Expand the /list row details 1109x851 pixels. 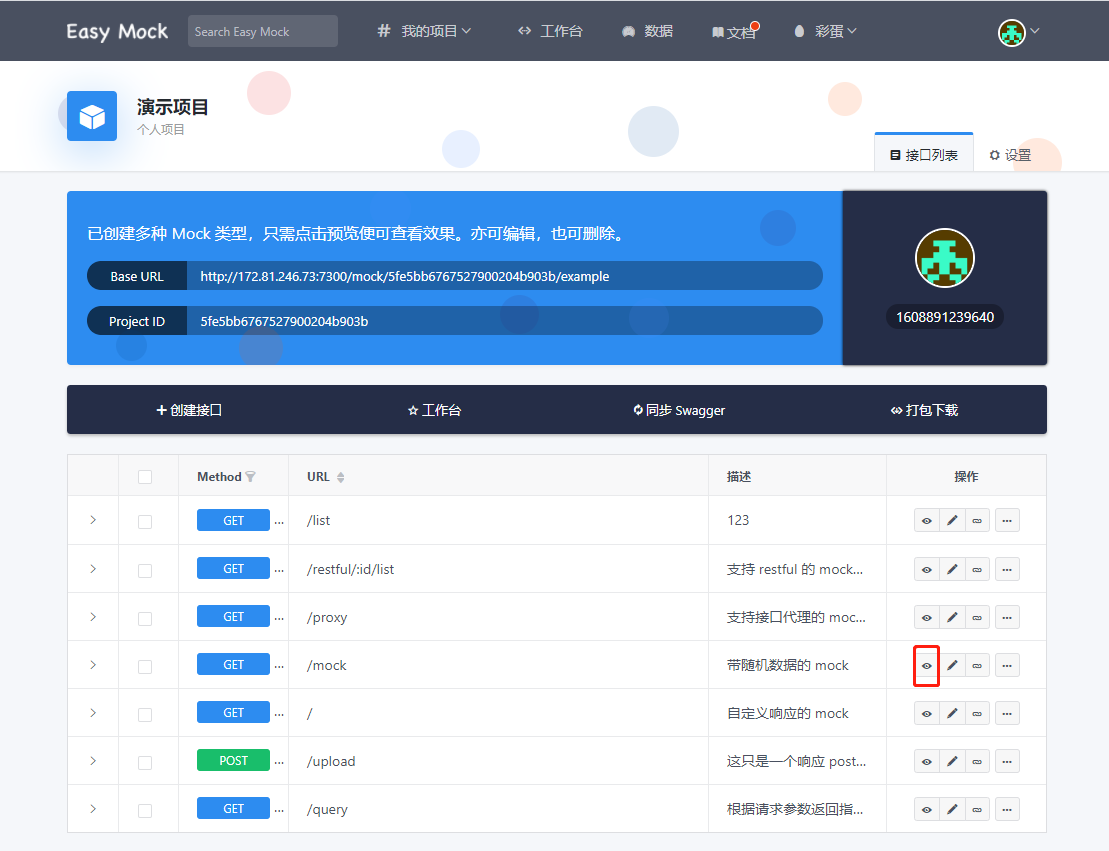coord(93,520)
